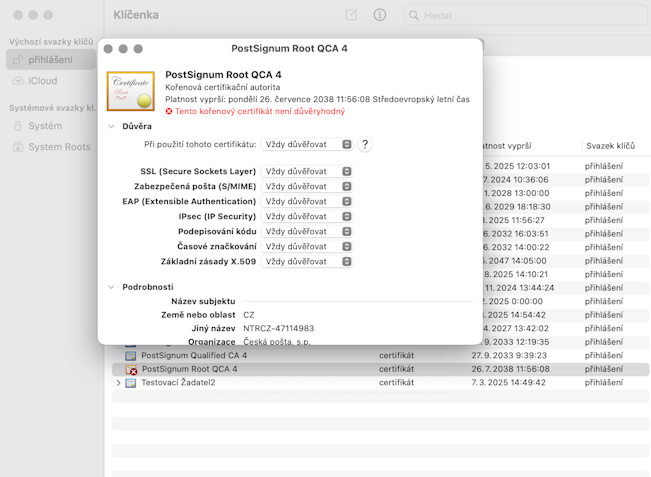651x477 pixels.
Task: Select přihlášení keychain in sidebar
Action: (51, 60)
